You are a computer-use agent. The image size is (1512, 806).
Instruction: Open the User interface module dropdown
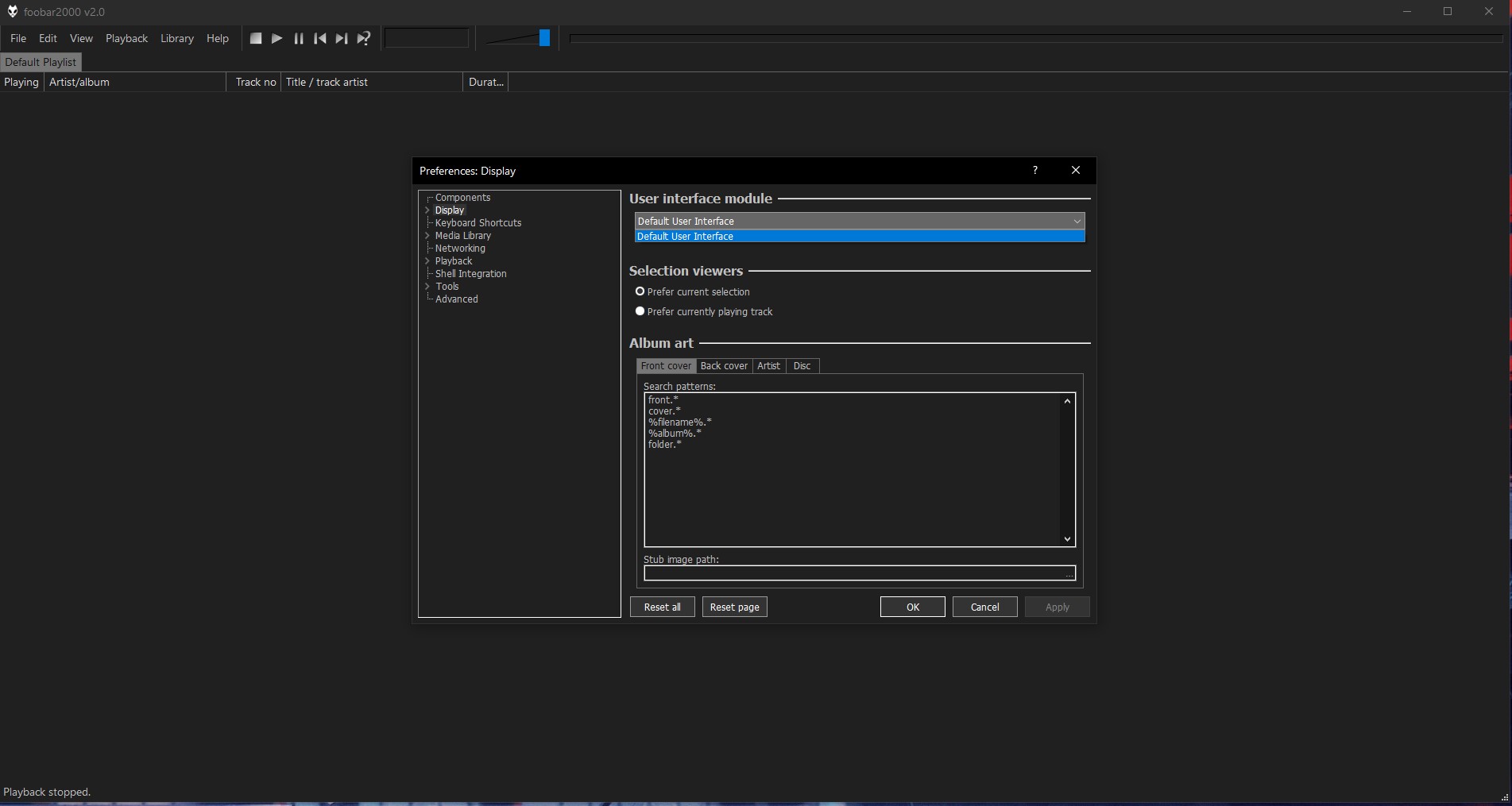(x=1077, y=221)
